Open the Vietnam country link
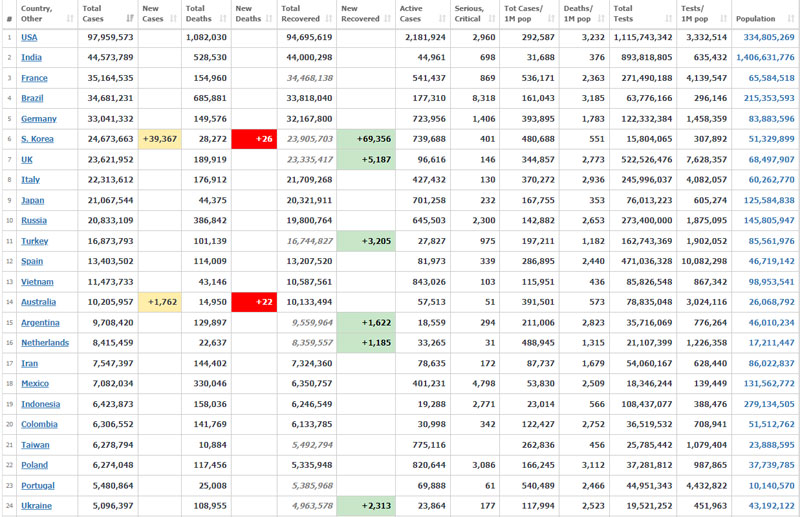Image resolution: width=800 pixels, height=517 pixels. [x=37, y=282]
